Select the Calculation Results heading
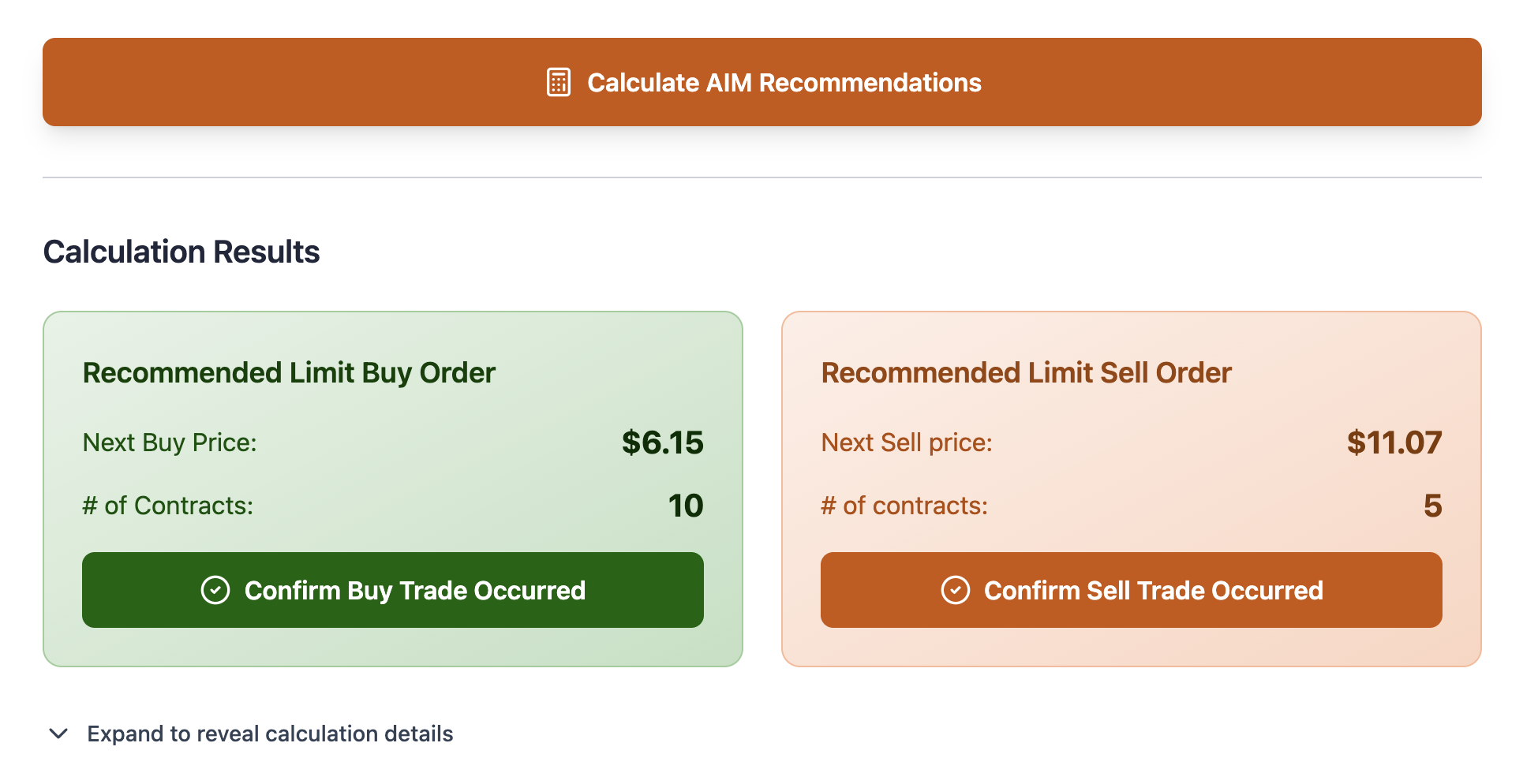The image size is (1523, 784). [181, 252]
